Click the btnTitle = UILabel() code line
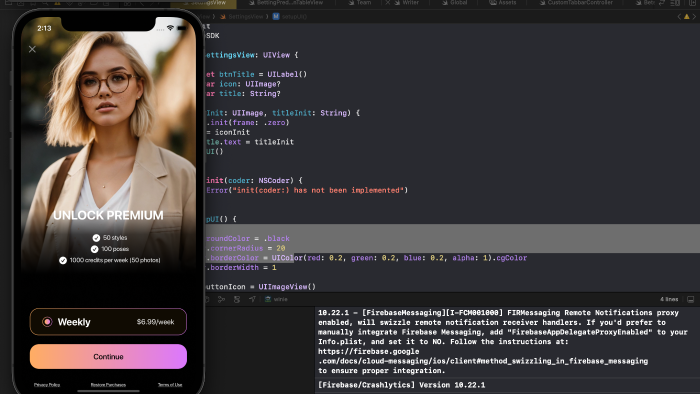Viewport: 700px width, 394px height. pos(257,75)
